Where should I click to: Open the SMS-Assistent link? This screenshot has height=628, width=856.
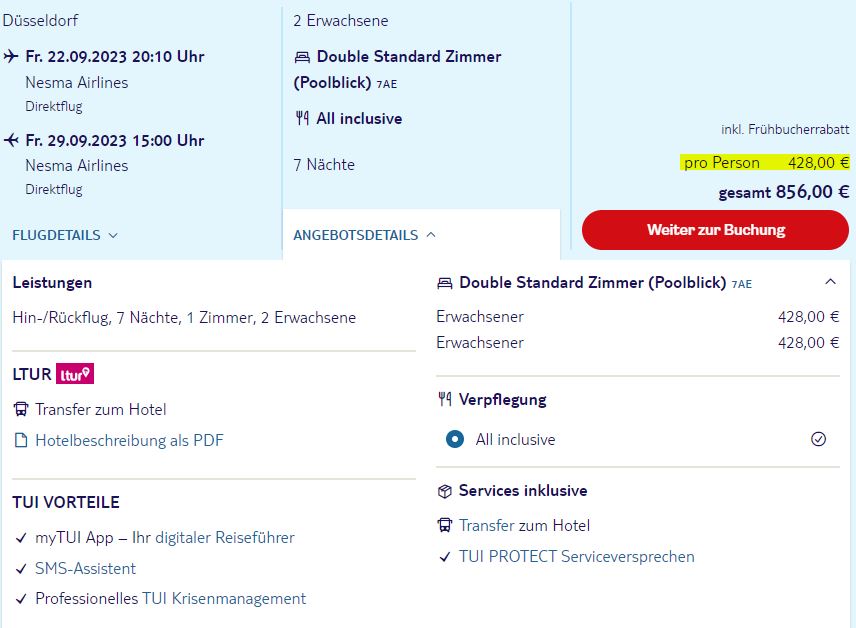85,568
